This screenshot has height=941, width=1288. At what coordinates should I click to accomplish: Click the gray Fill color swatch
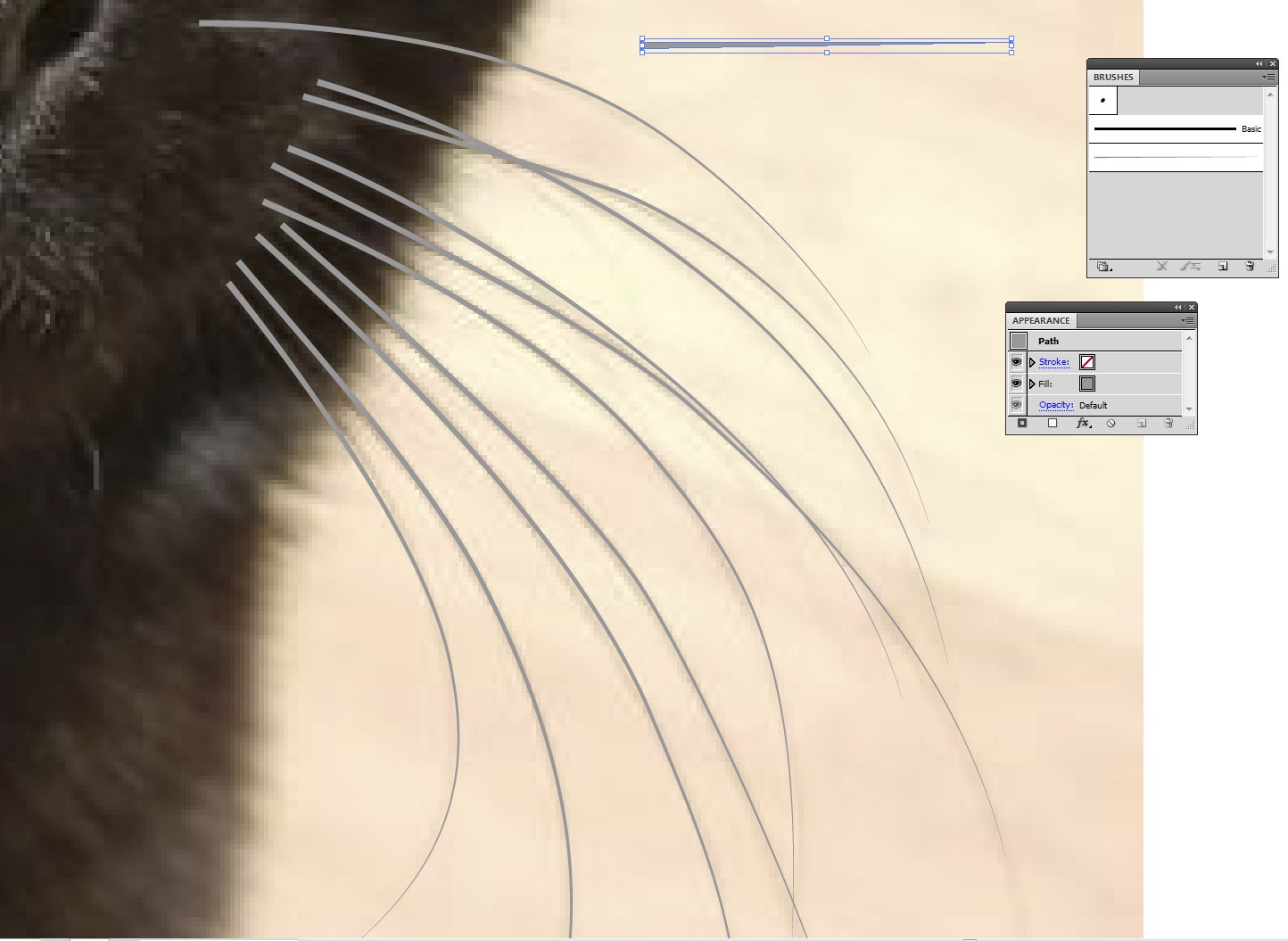coord(1086,384)
